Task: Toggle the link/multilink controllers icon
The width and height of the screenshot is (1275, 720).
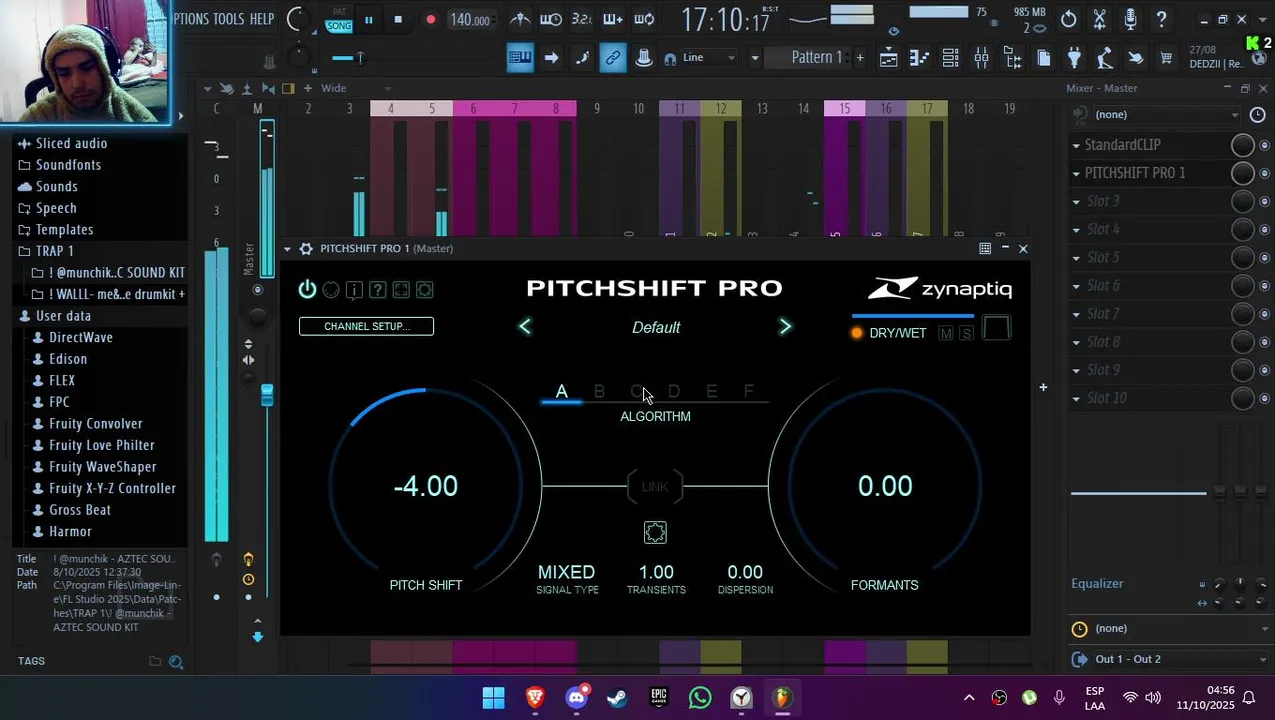Action: 613,58
